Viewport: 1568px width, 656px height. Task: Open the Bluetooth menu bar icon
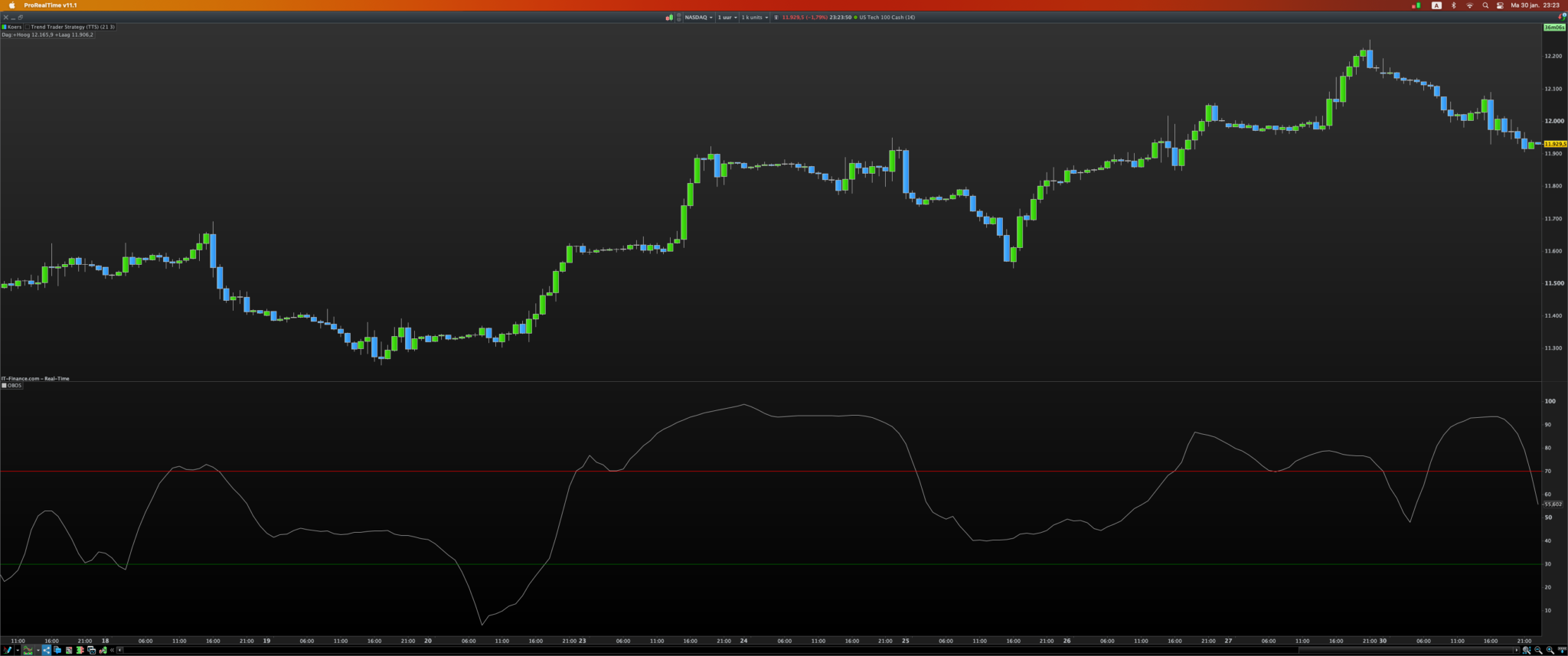pos(1453,5)
